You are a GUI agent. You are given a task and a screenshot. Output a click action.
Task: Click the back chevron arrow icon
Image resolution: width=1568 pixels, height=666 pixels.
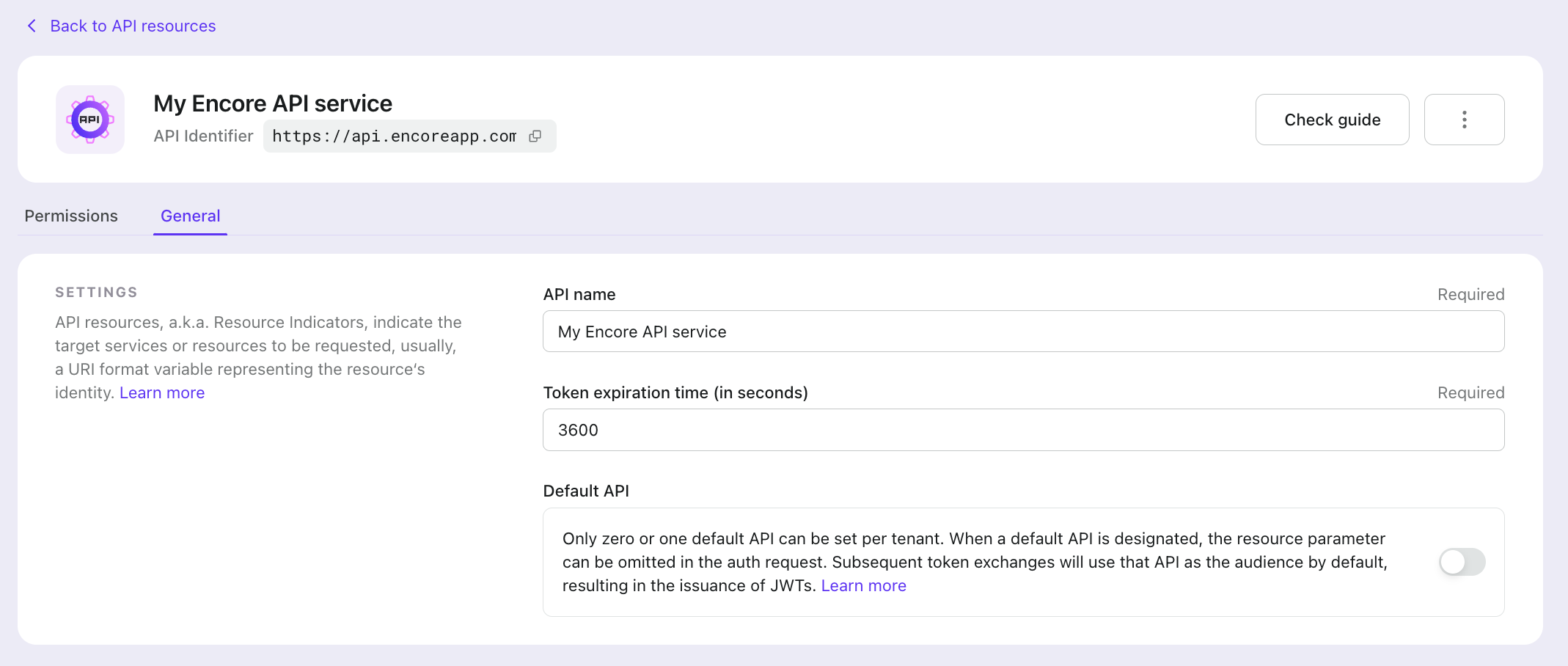tap(32, 26)
